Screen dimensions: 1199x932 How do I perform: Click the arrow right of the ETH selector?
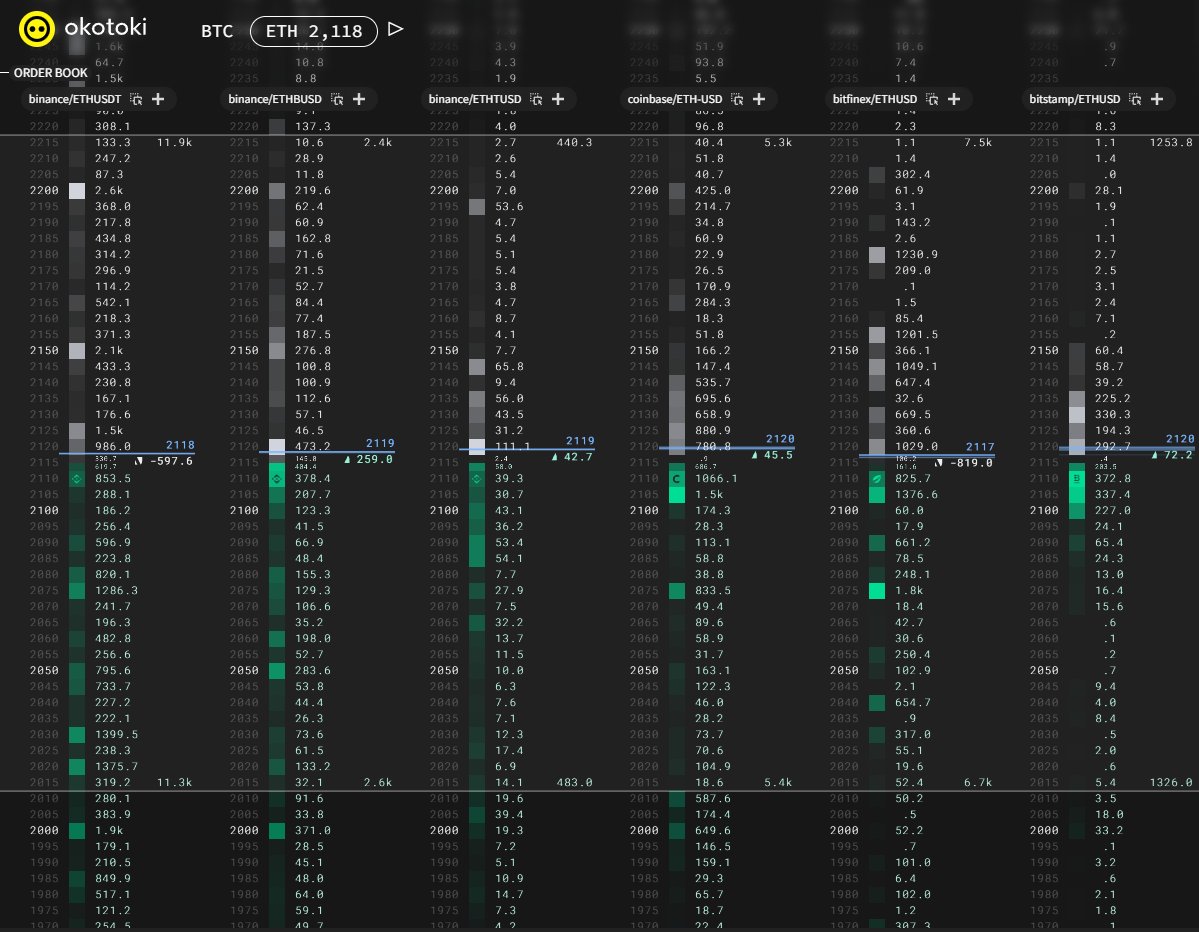(x=395, y=30)
